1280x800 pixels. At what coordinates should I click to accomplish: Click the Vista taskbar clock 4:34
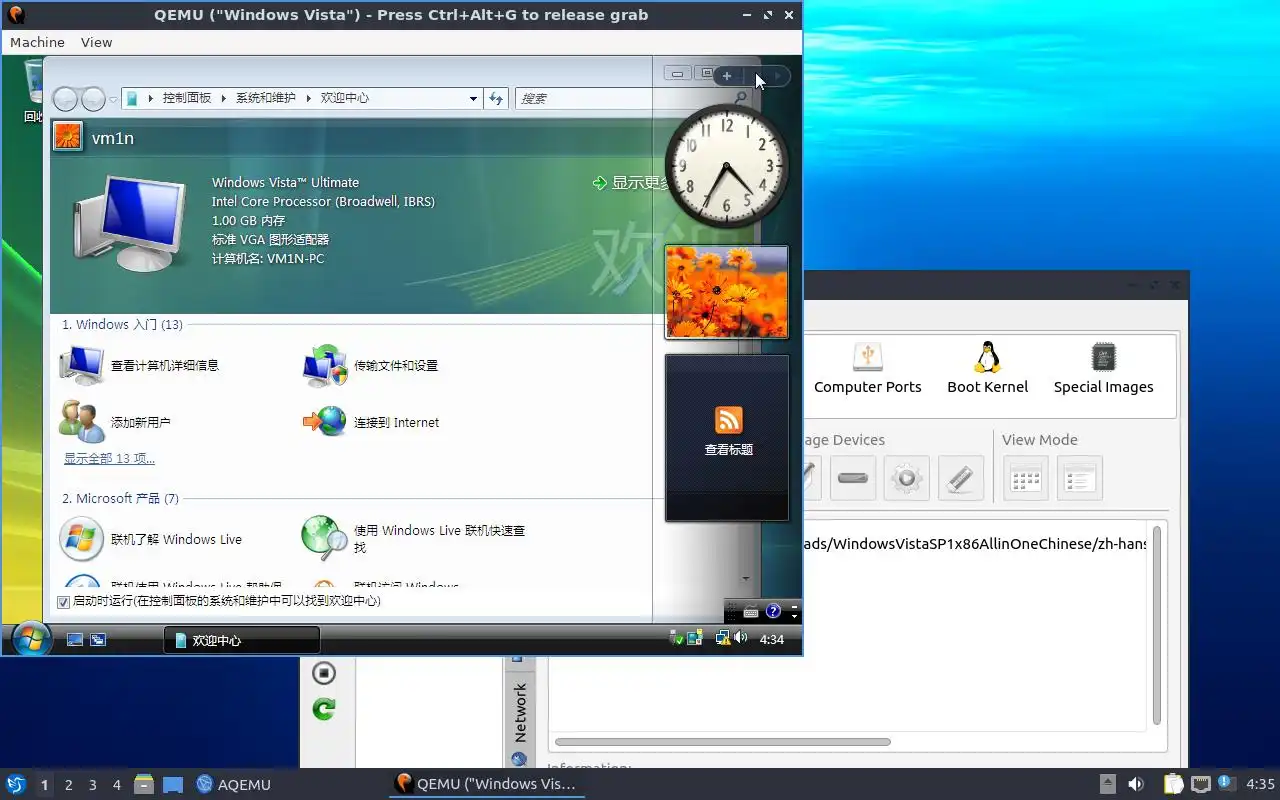pos(772,639)
